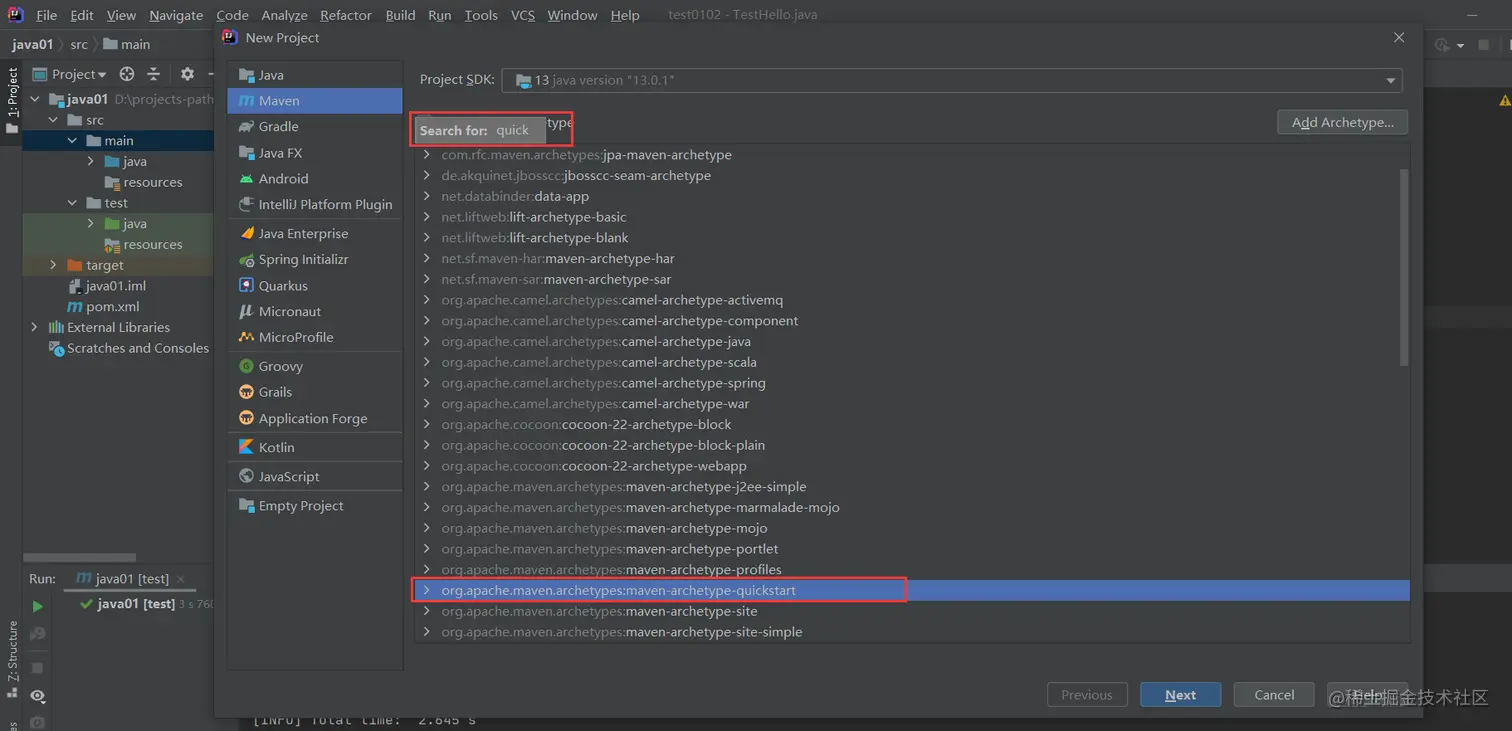Select maven-archetype-mojo archetype
This screenshot has width=1512, height=731.
click(604, 528)
